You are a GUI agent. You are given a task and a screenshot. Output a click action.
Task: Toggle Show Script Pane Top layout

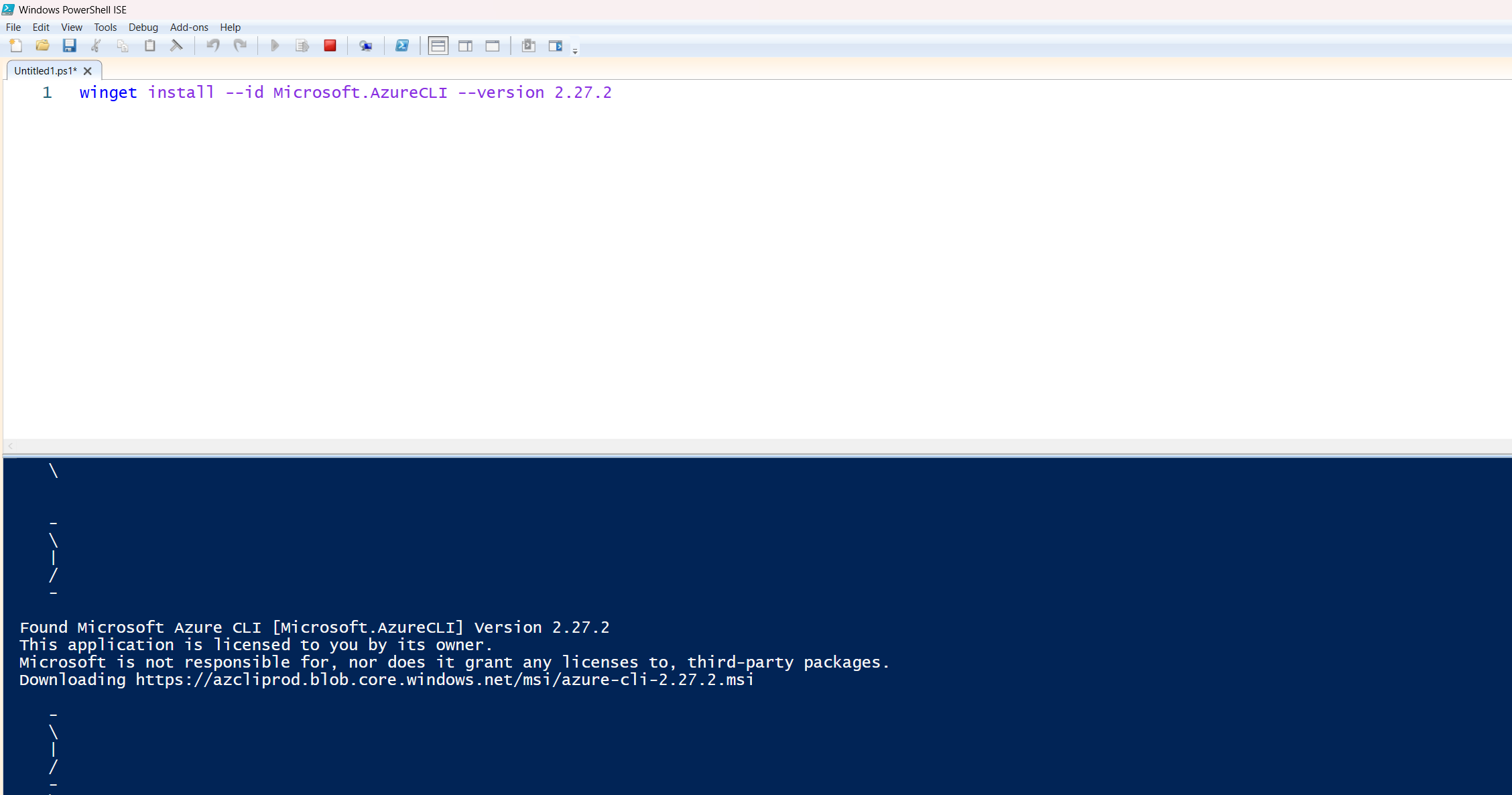coord(438,46)
